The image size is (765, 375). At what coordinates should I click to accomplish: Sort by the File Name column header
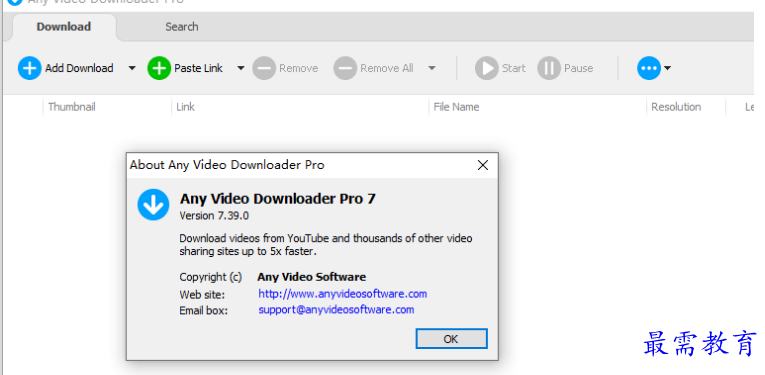click(456, 107)
